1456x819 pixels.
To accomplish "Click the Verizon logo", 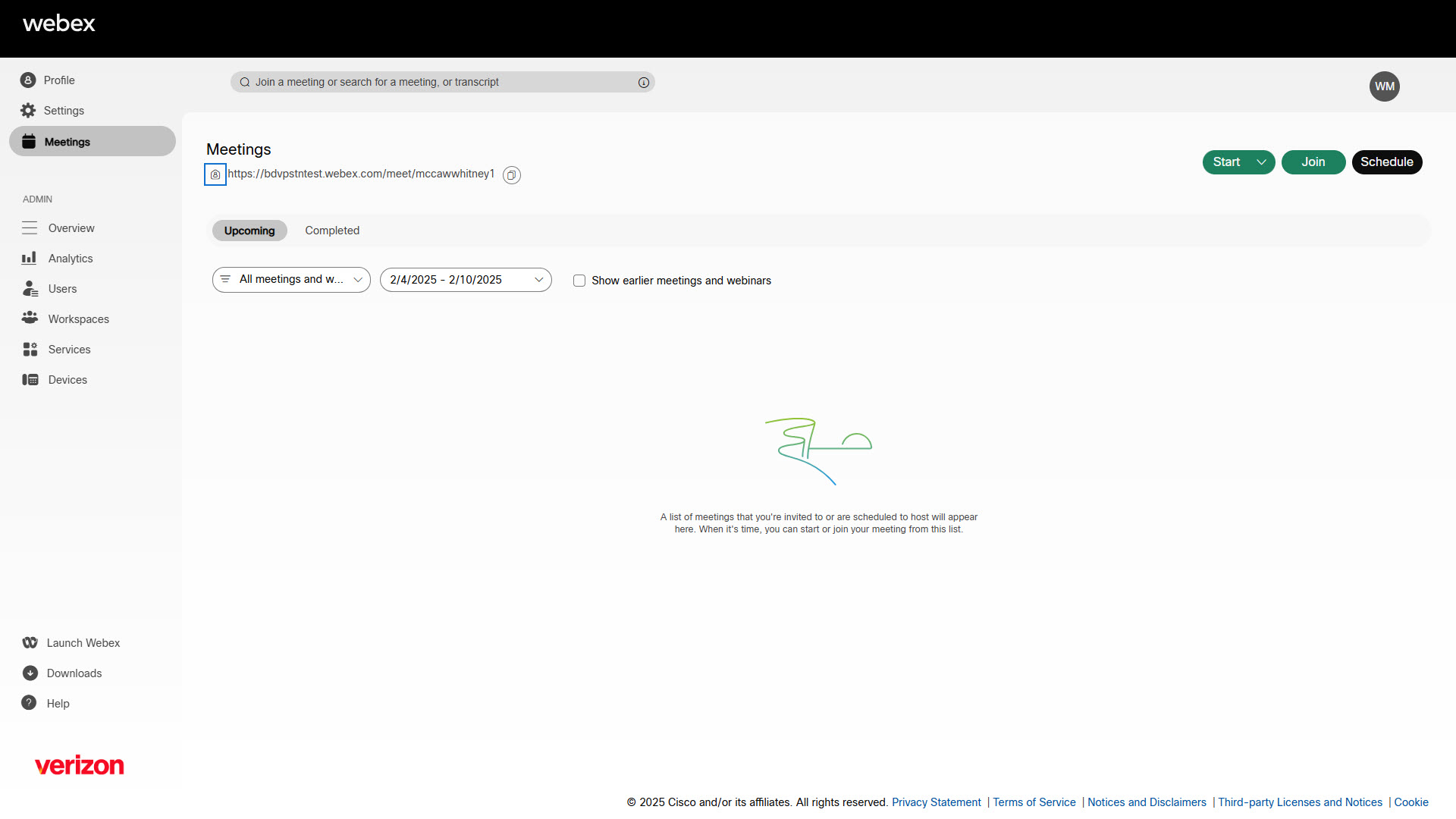I will point(80,765).
